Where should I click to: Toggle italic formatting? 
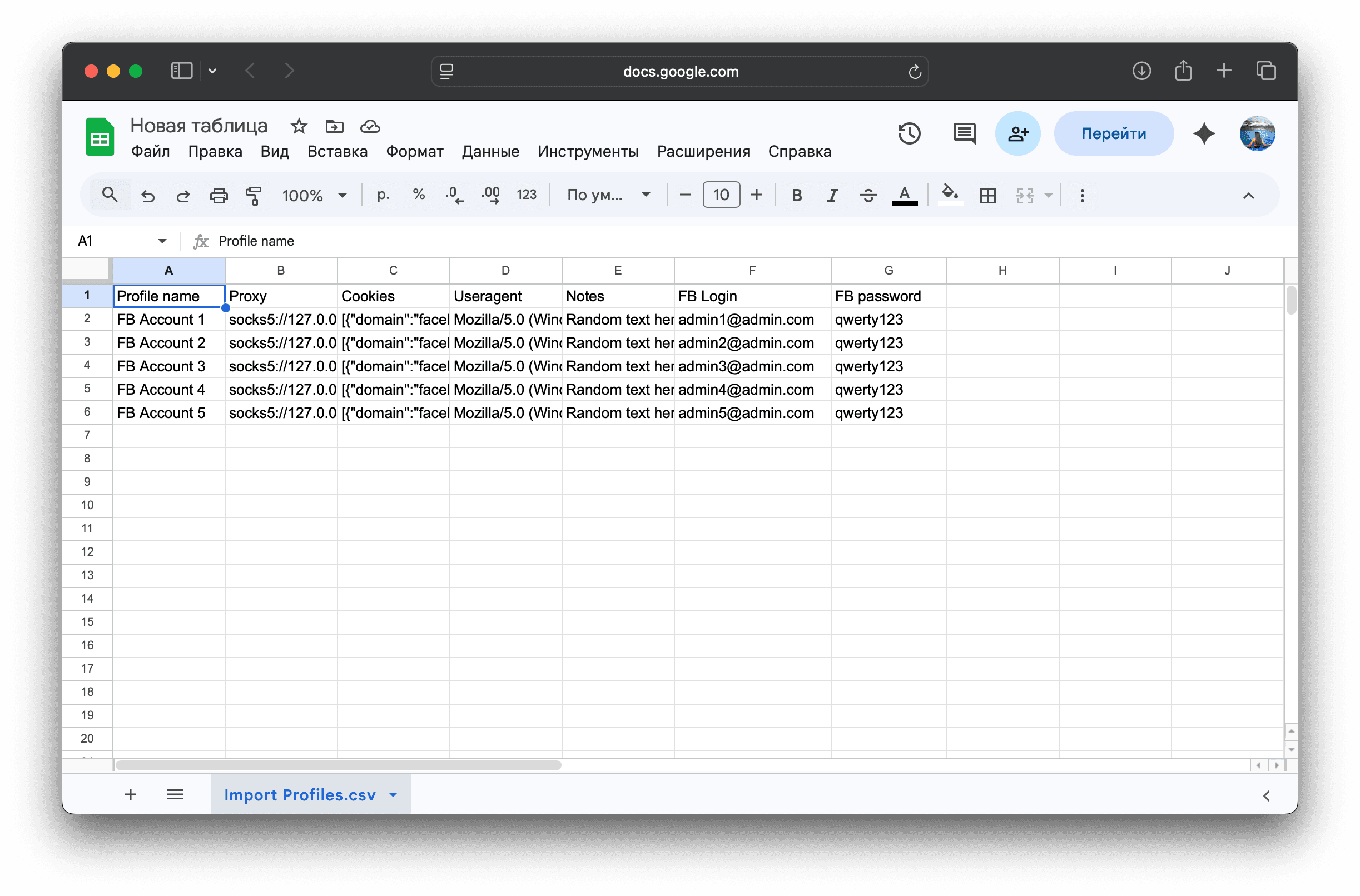tap(832, 196)
